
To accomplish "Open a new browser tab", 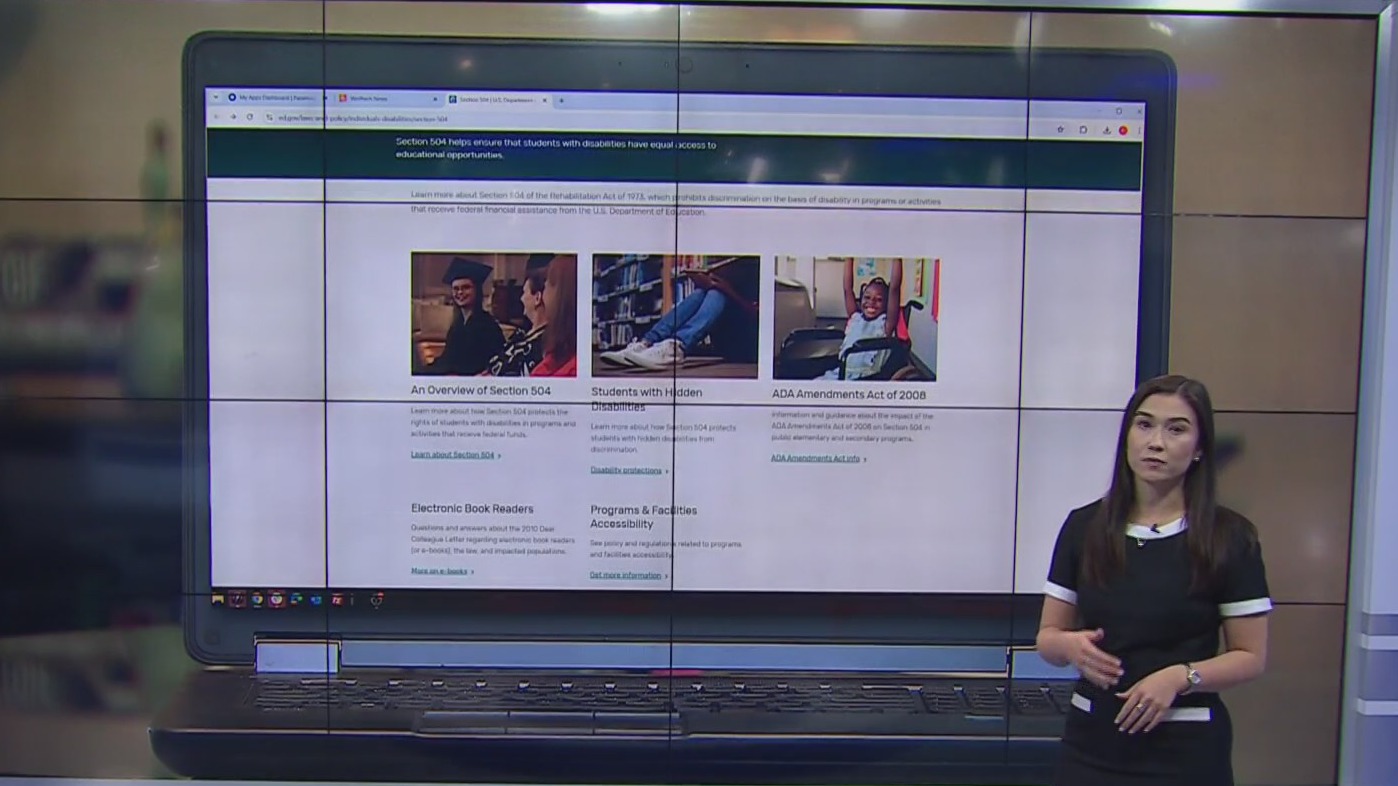I will point(561,100).
